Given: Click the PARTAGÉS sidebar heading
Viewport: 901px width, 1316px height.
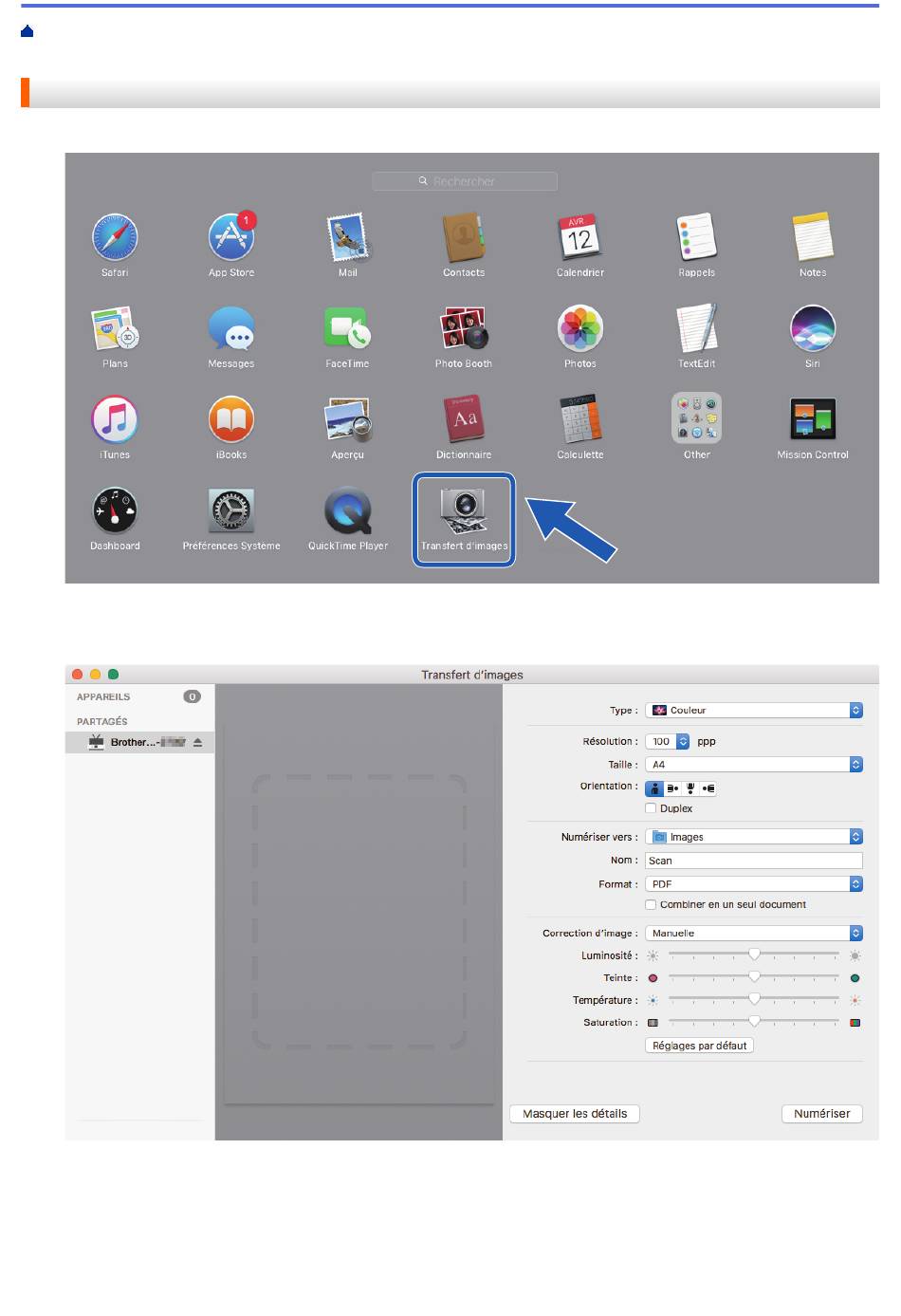Looking at the screenshot, I should pos(102,722).
